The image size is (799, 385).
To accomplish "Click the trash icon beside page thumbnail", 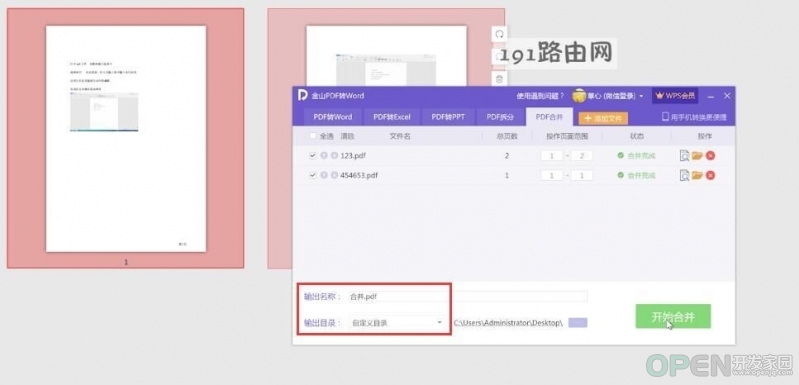I will [499, 78].
